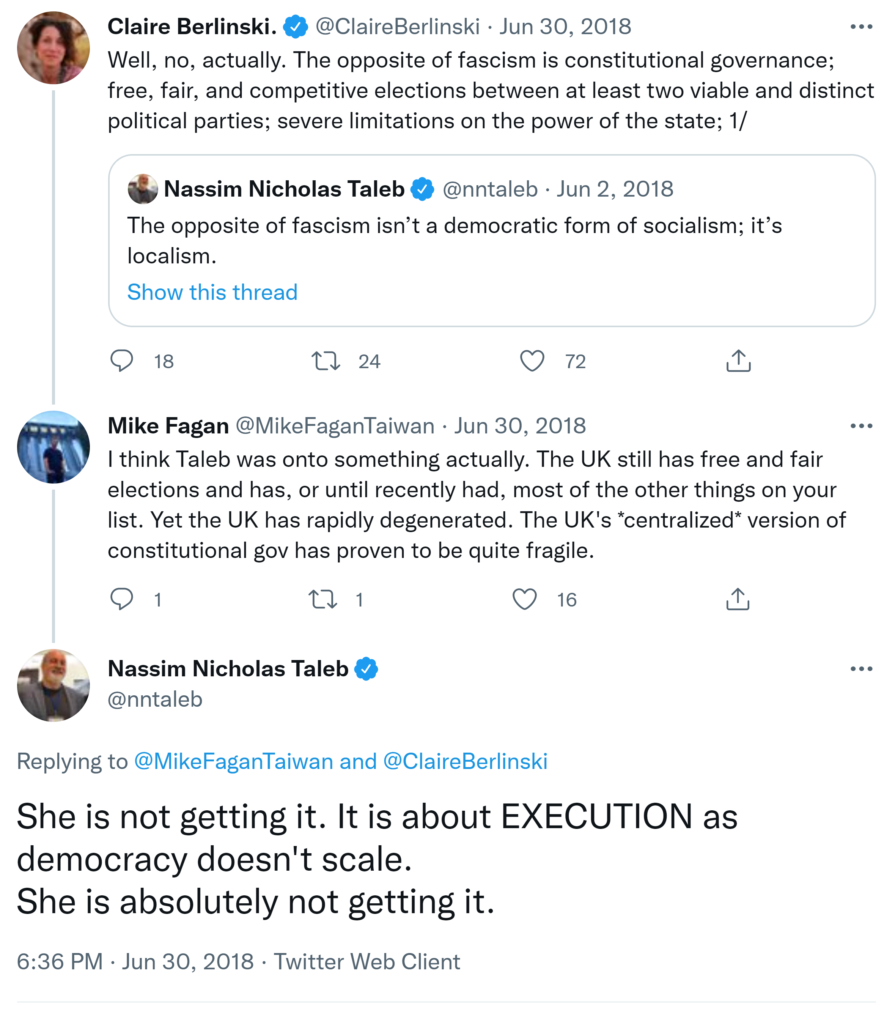The height and width of the screenshot is (1024, 895).
Task: Like Claire Berlinski's tweet with 72 likes
Action: pos(534,361)
